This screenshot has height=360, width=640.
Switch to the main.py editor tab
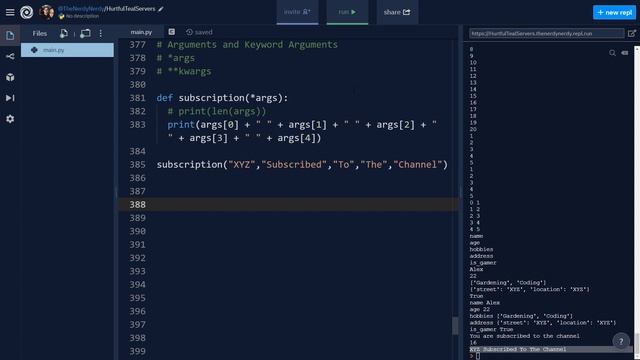(141, 32)
